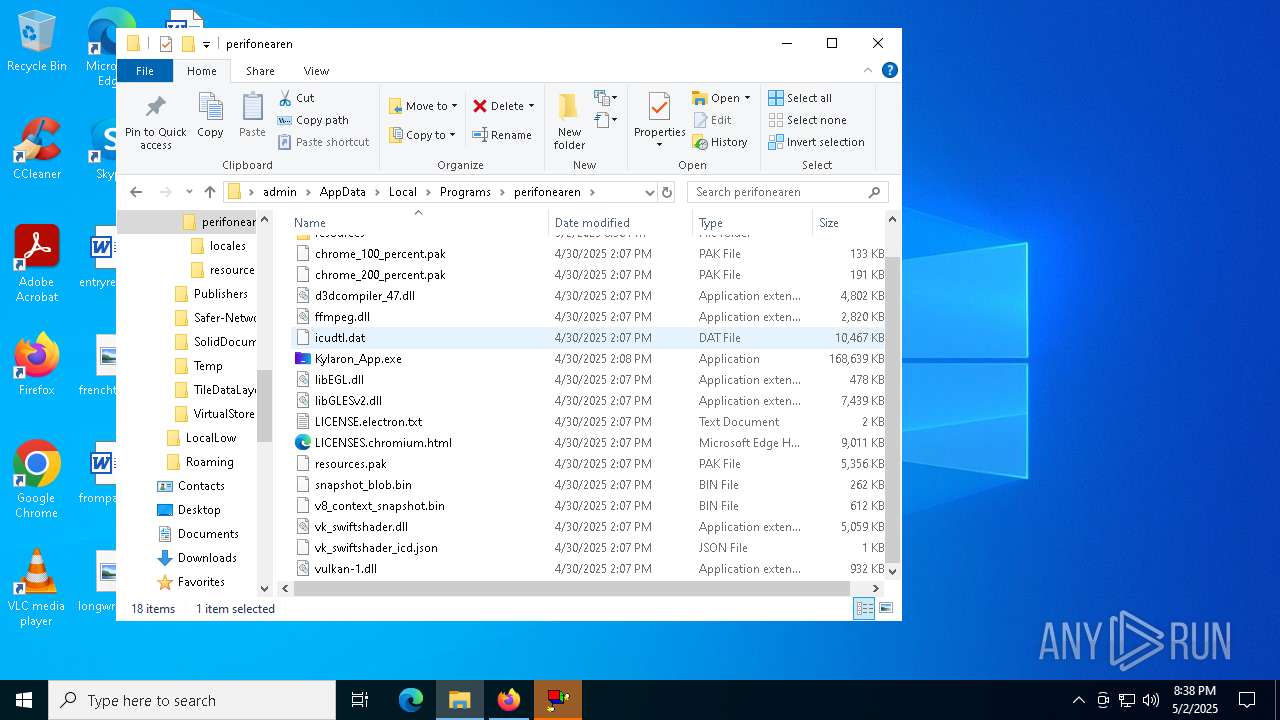Click Invert selection

click(x=816, y=142)
